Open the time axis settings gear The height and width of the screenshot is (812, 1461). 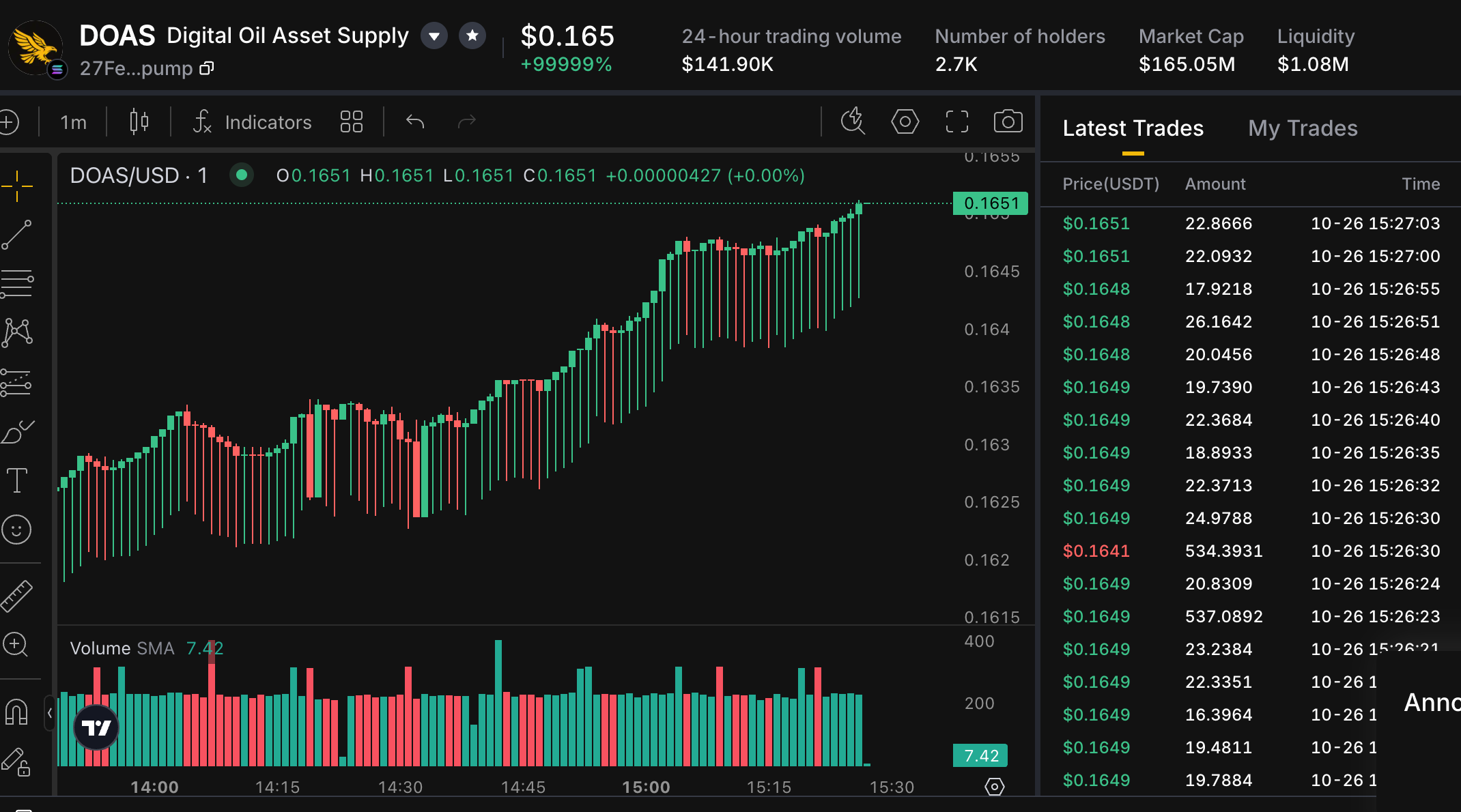995,787
